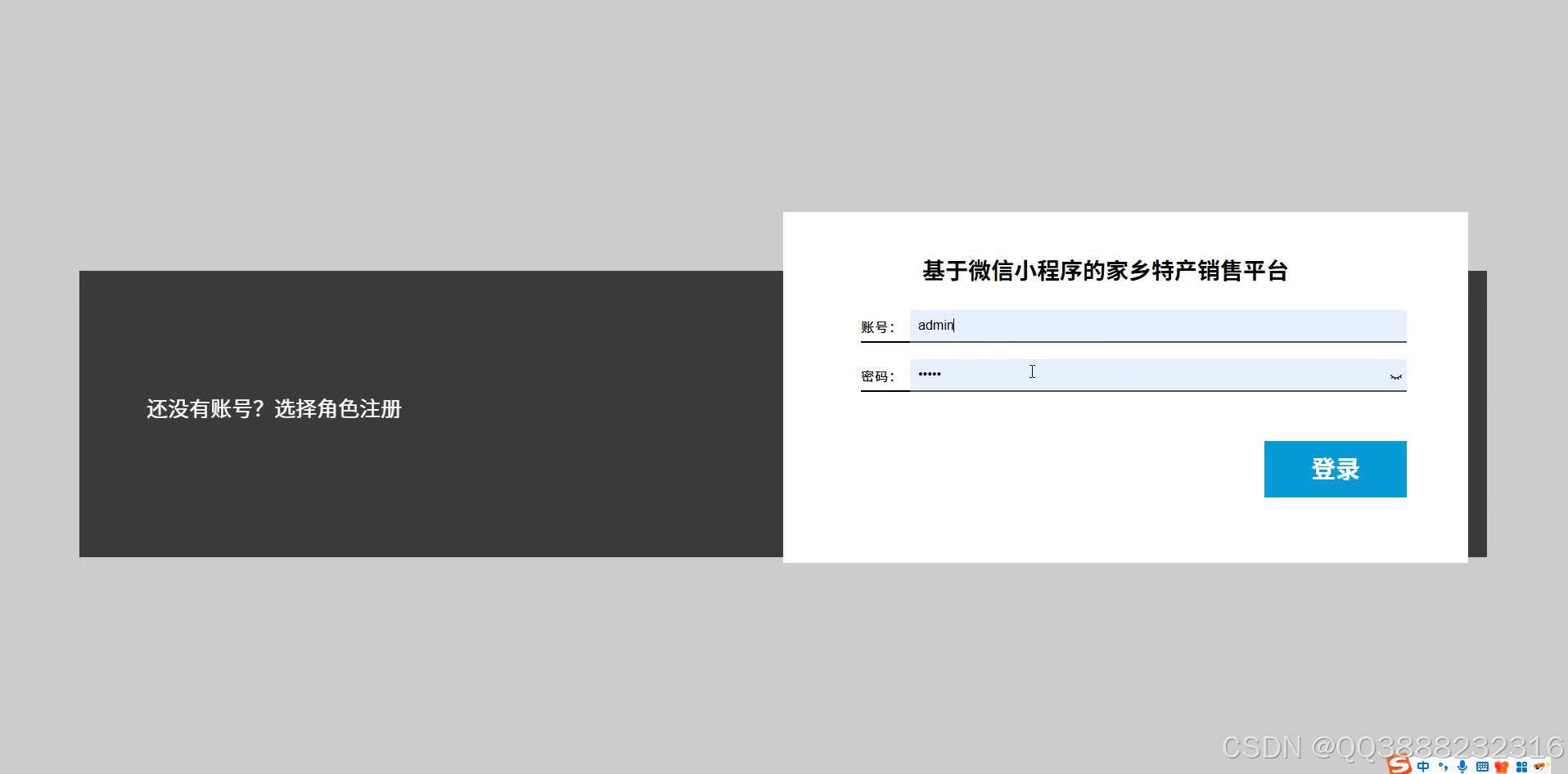Activate voice input with the microphone icon
1568x774 pixels.
(1462, 767)
